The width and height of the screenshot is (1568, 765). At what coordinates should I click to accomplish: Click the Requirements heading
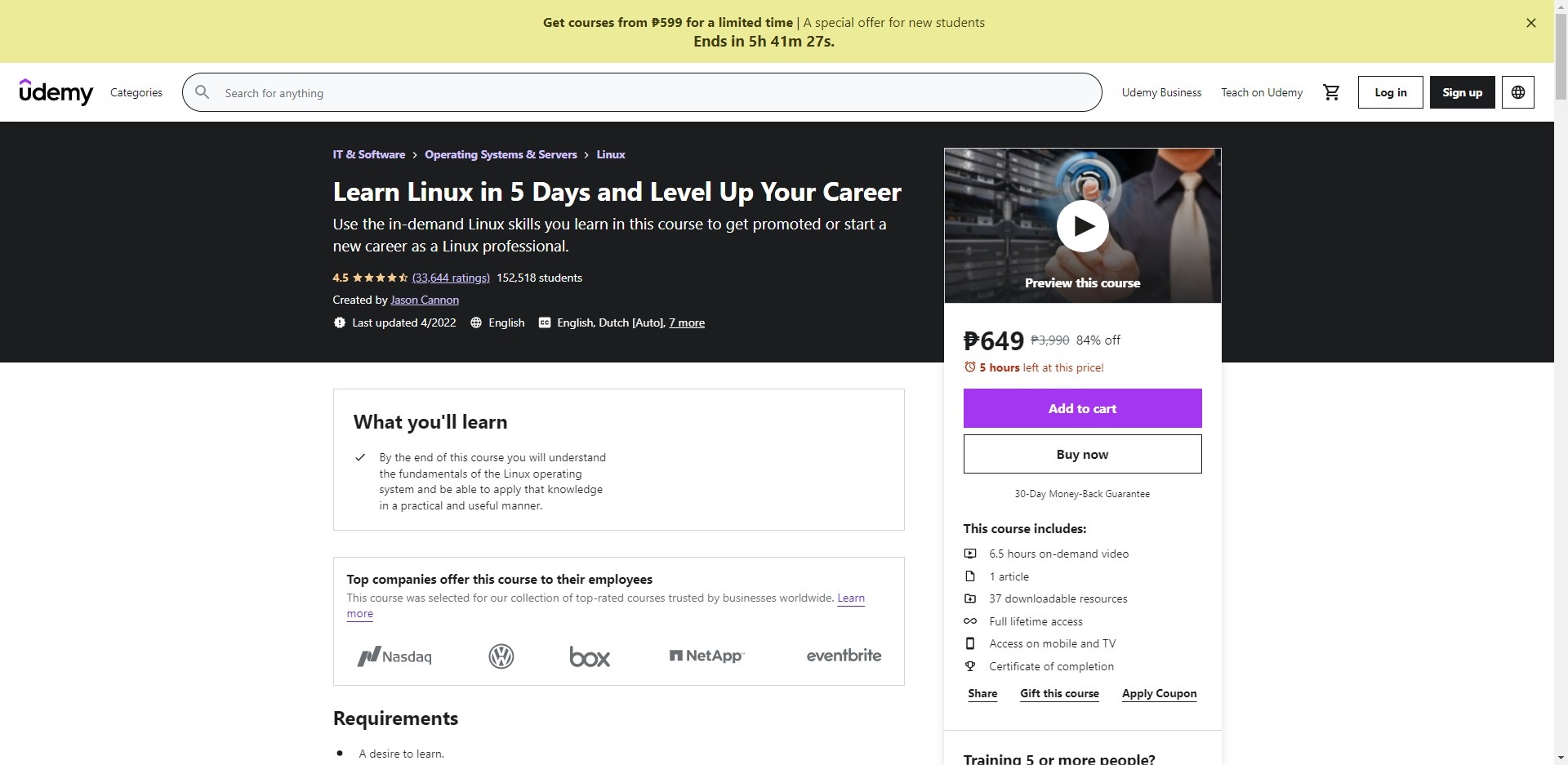[395, 718]
